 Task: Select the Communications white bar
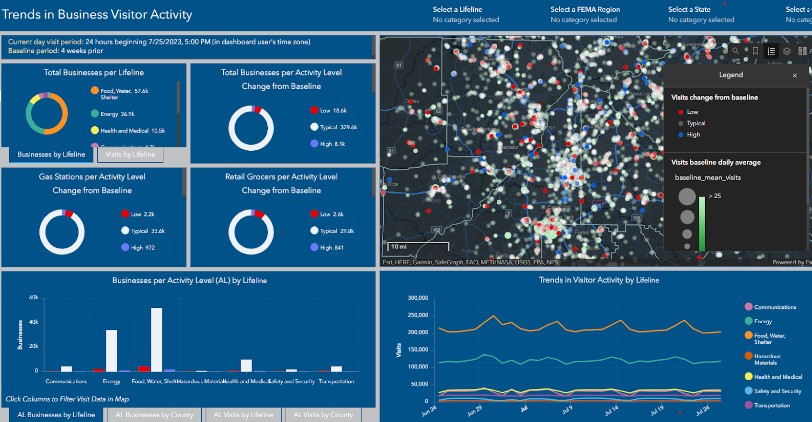point(66,369)
